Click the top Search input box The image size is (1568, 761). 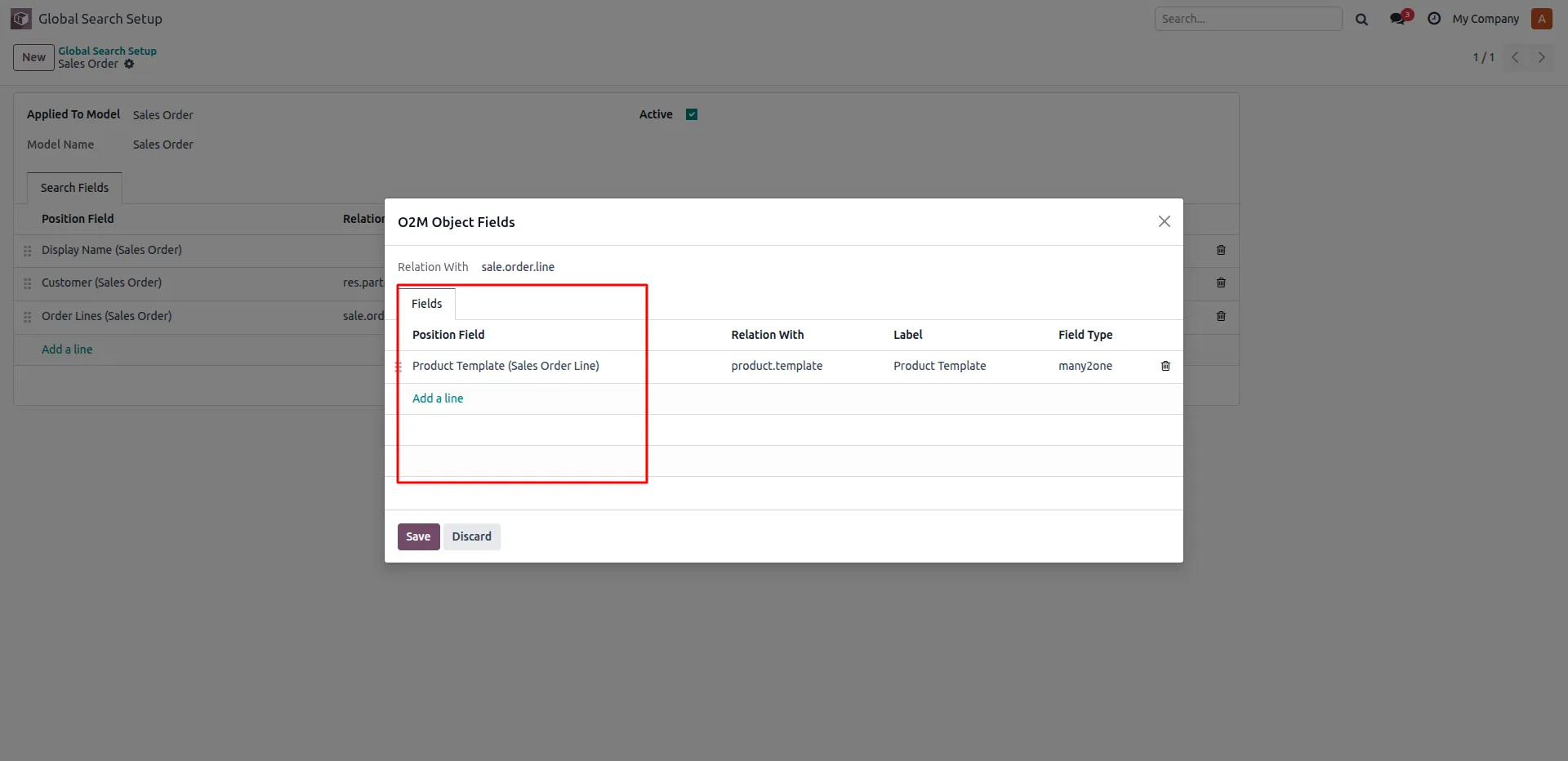[1248, 19]
